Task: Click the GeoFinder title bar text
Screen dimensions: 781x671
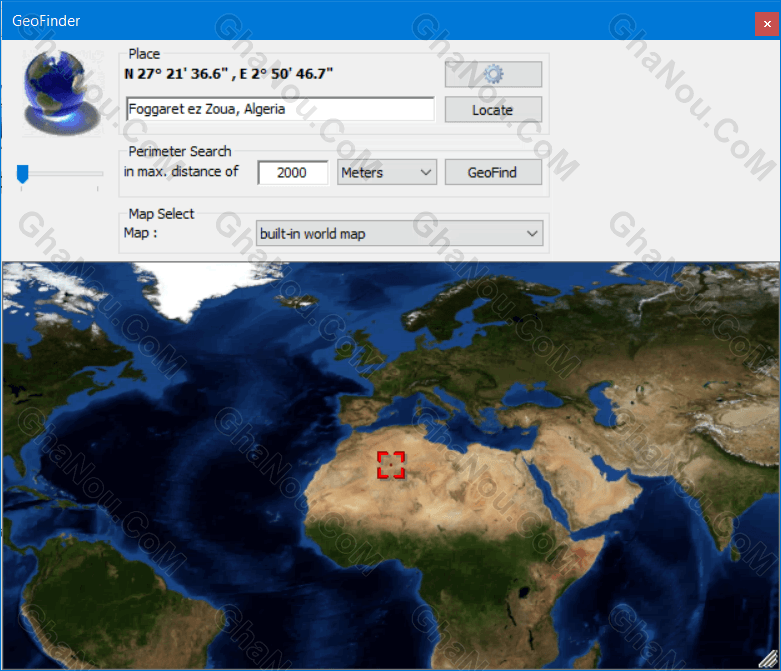Action: pos(46,21)
